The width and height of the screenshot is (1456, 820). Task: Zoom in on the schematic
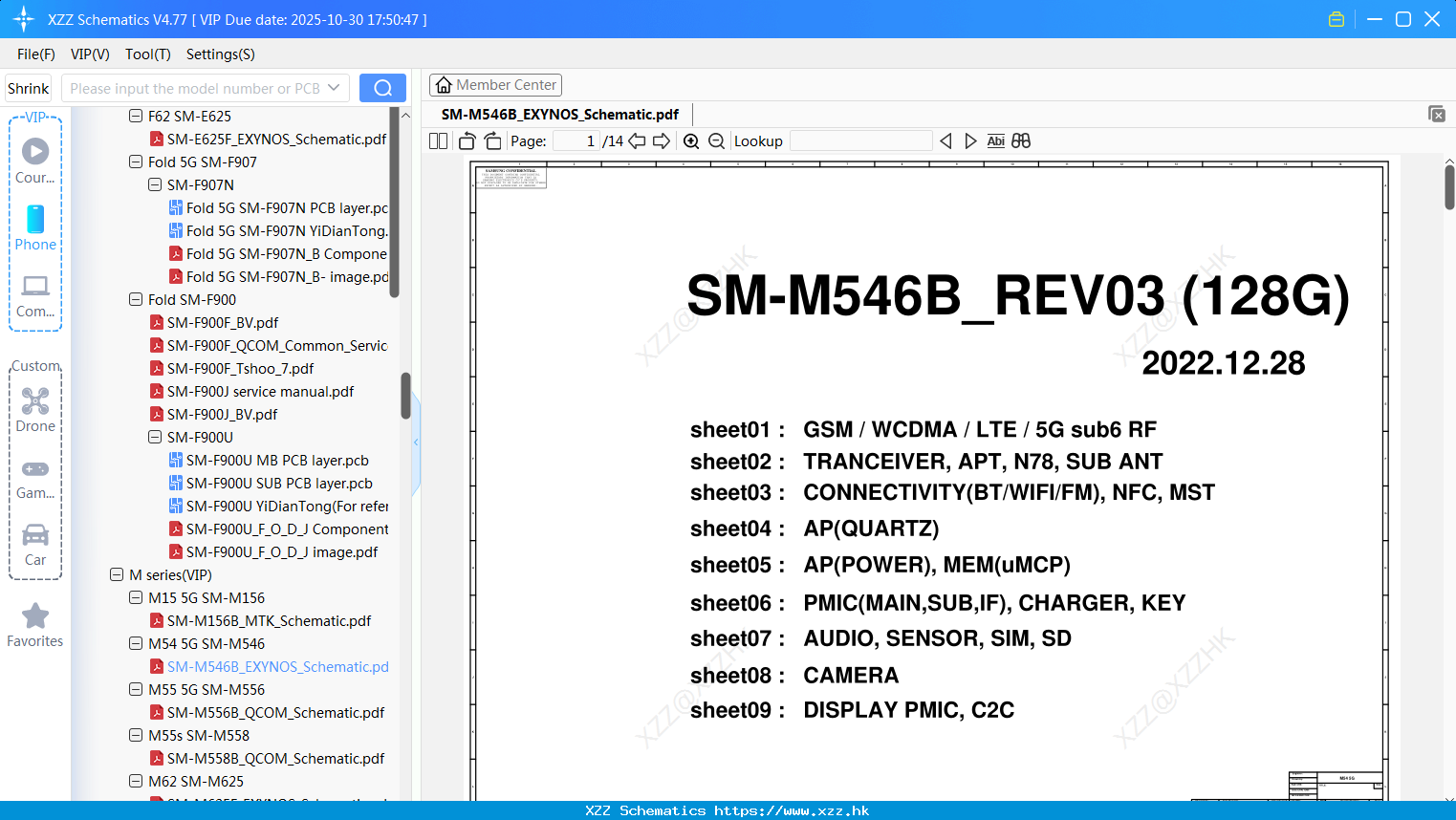coord(691,141)
